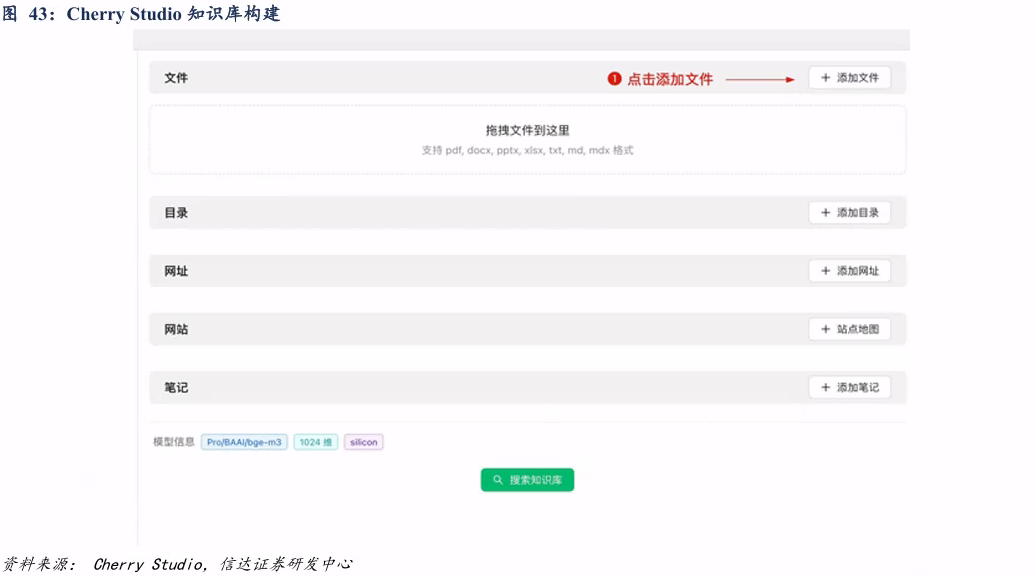Click the purple silicon provider tag
The height and width of the screenshot is (576, 1035).
pos(363,442)
